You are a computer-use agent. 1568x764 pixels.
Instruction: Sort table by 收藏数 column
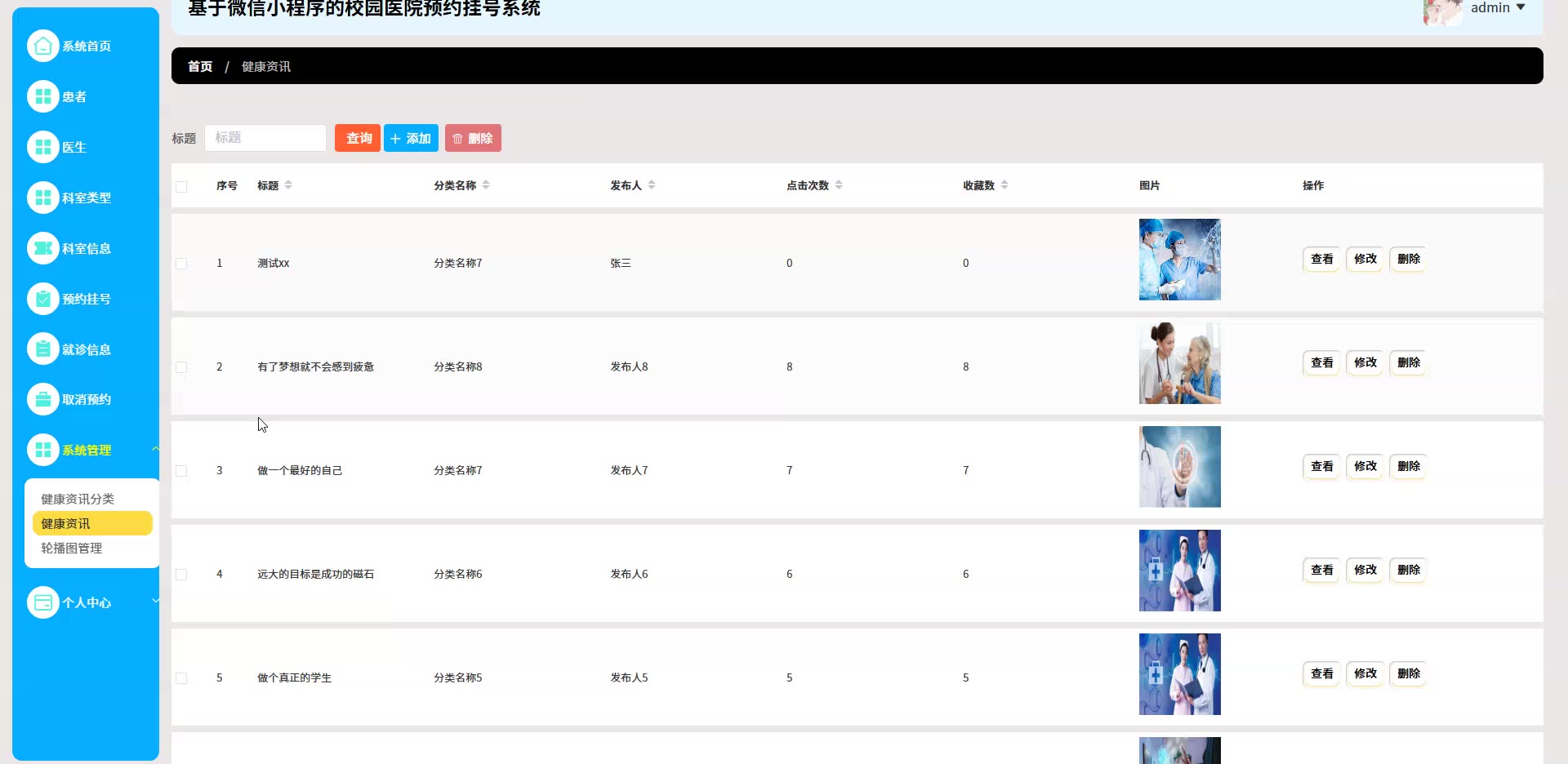1004,185
